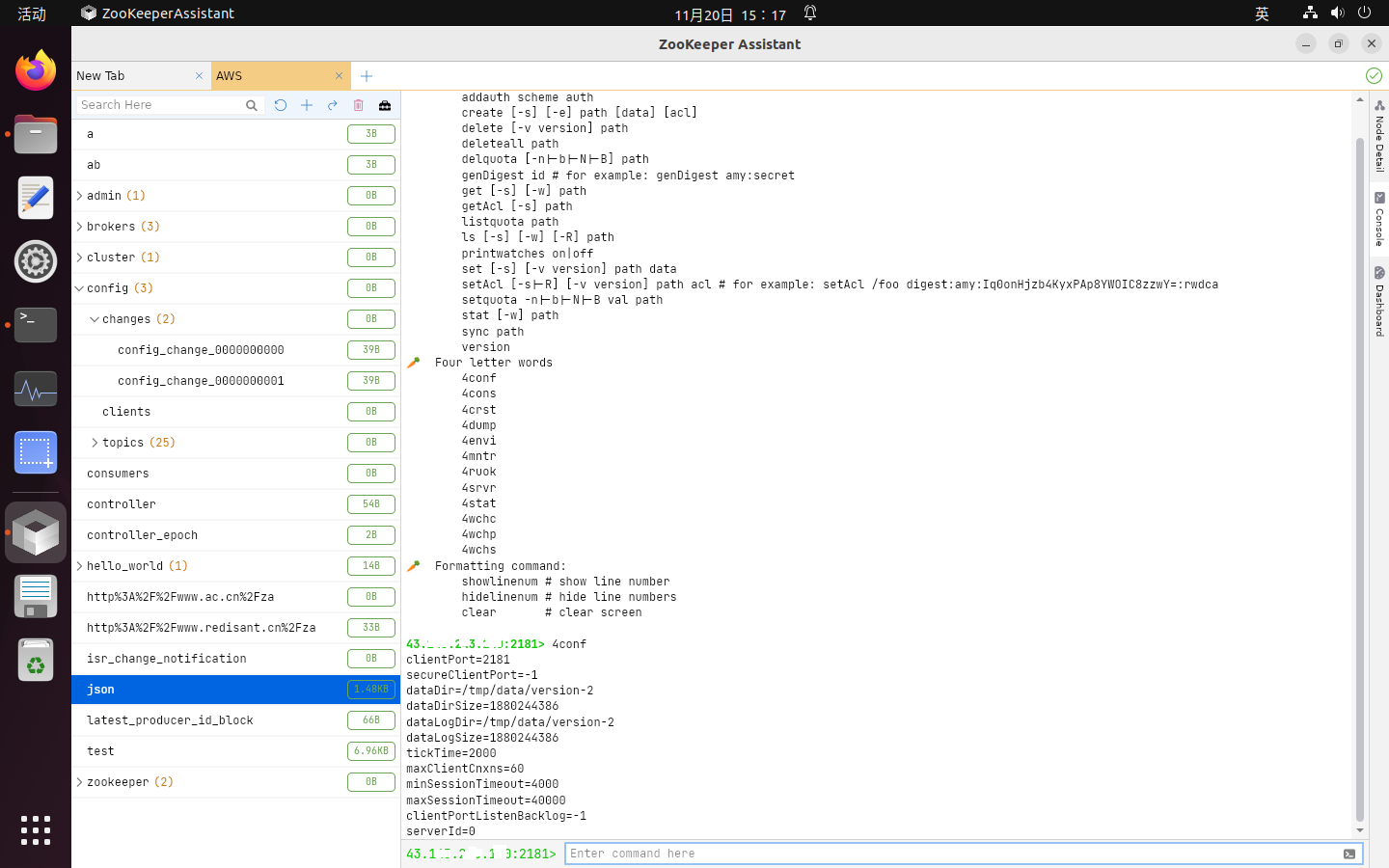Collapse the changes node
This screenshot has width=1389, height=868.
click(95, 319)
